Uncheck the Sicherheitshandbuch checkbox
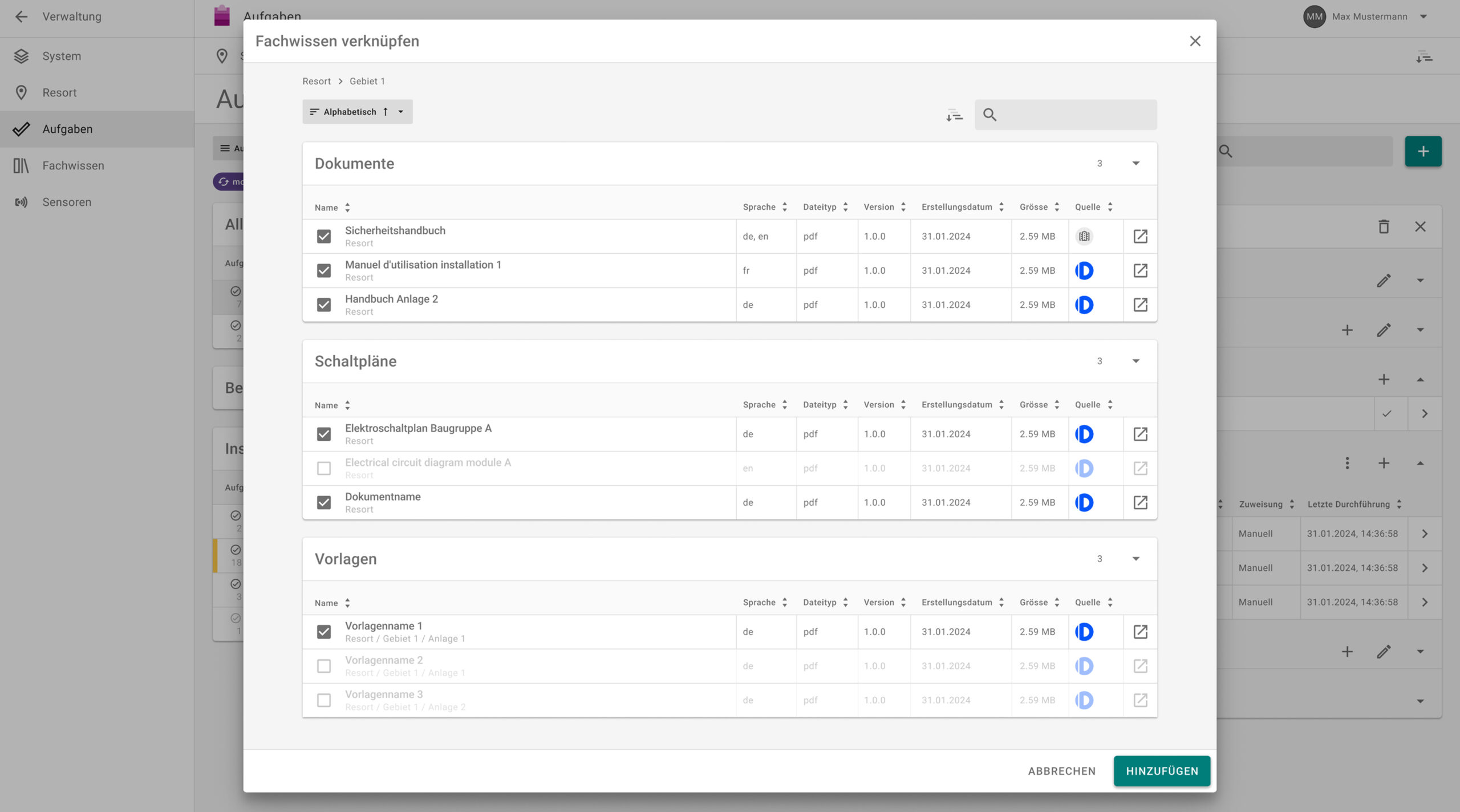This screenshot has height=812, width=1460. [324, 236]
